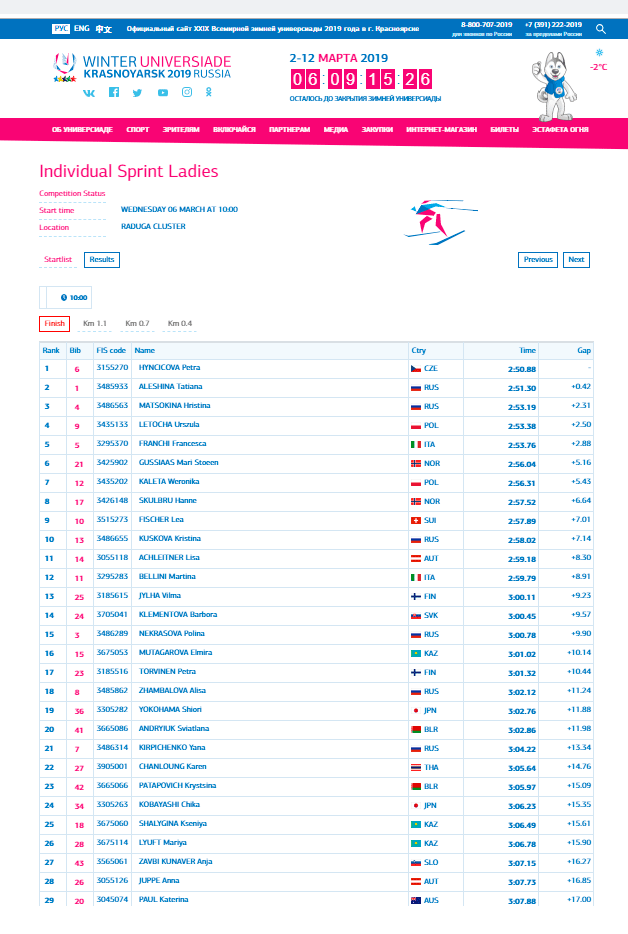Switch language to Chinese 中文
The height and width of the screenshot is (934, 628).
coord(104,29)
